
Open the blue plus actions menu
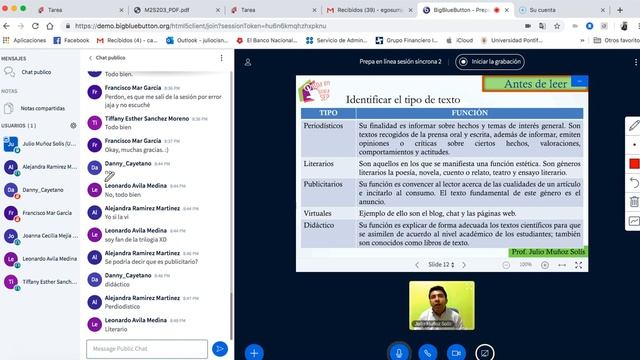[x=254, y=353]
